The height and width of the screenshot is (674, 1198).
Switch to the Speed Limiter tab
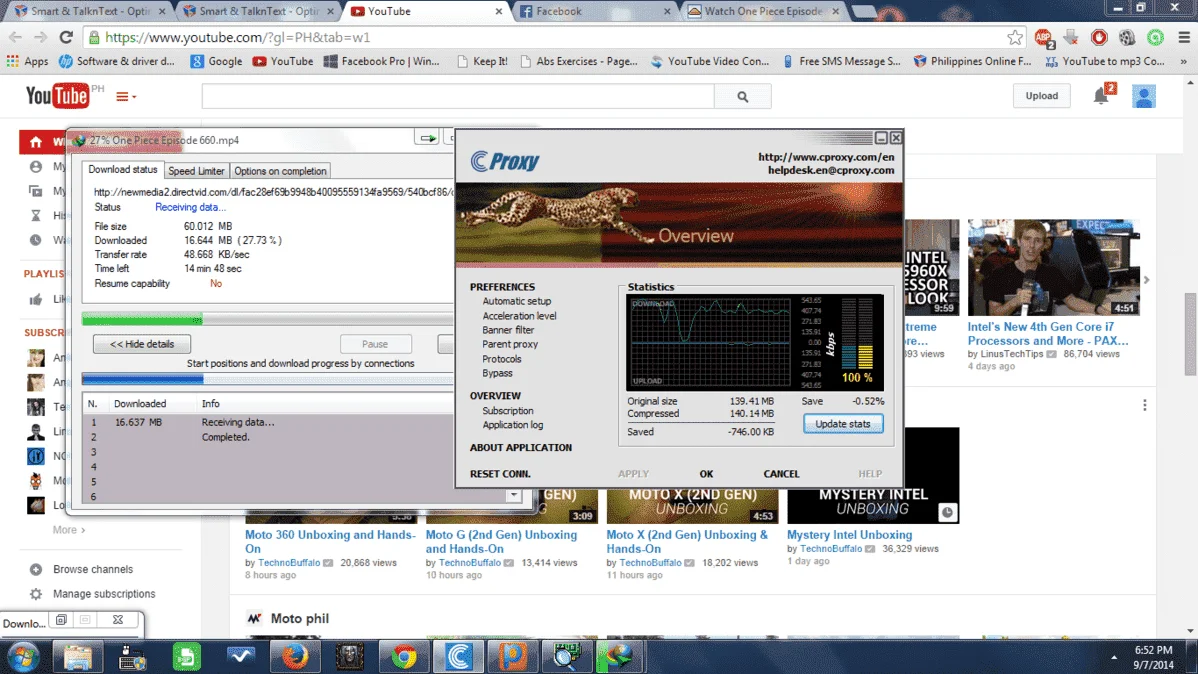(x=196, y=171)
